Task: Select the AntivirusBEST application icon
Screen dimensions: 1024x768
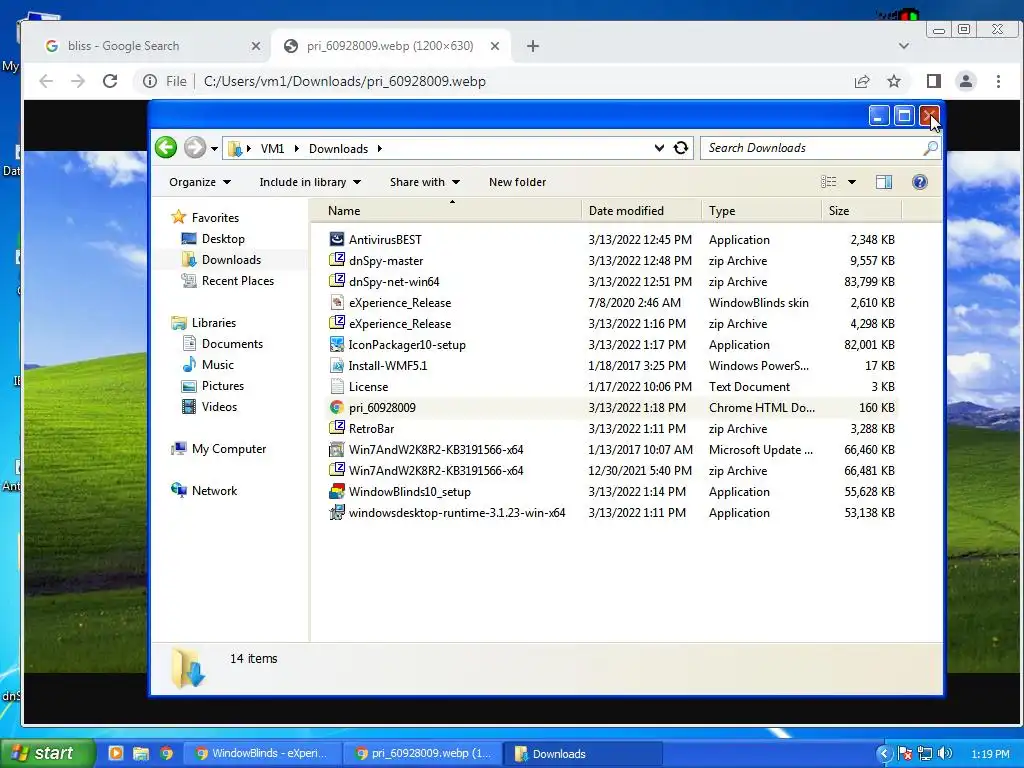Action: pos(336,239)
